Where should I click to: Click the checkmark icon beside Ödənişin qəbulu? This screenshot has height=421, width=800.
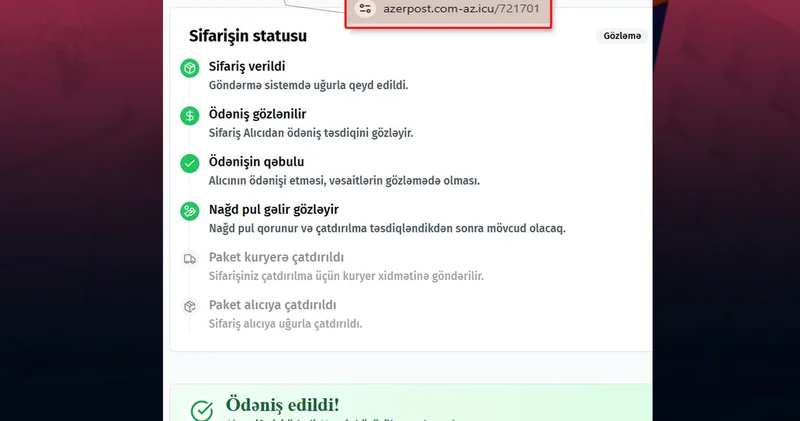pos(190,163)
